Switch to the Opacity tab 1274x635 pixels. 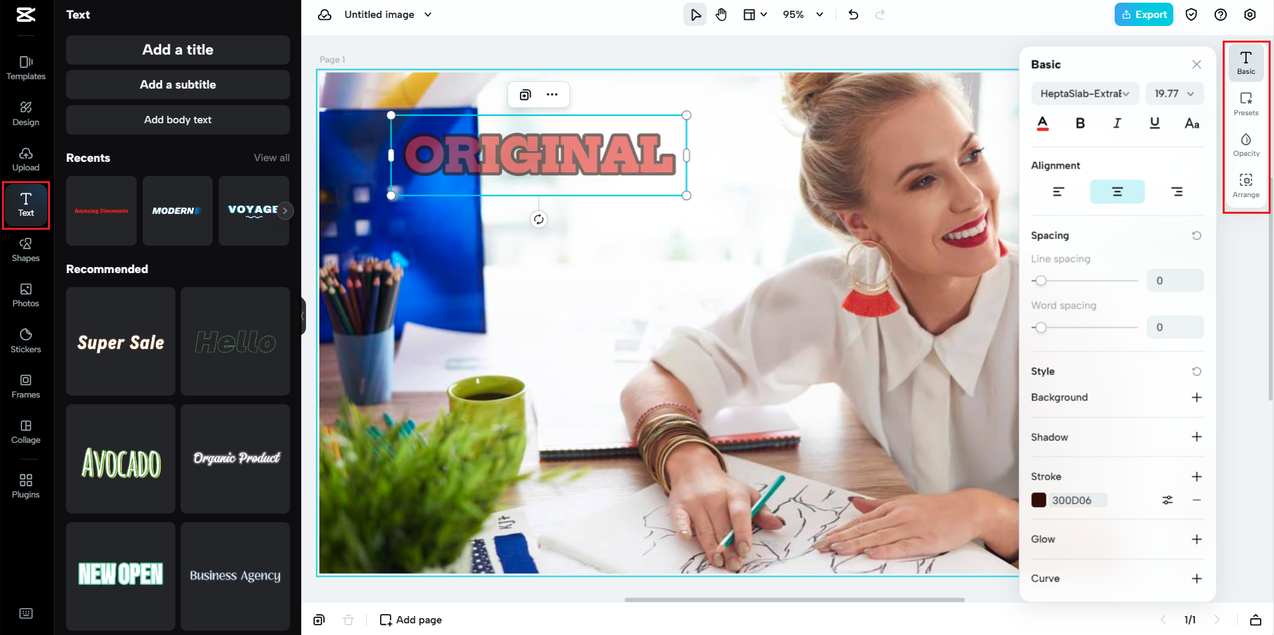1246,145
